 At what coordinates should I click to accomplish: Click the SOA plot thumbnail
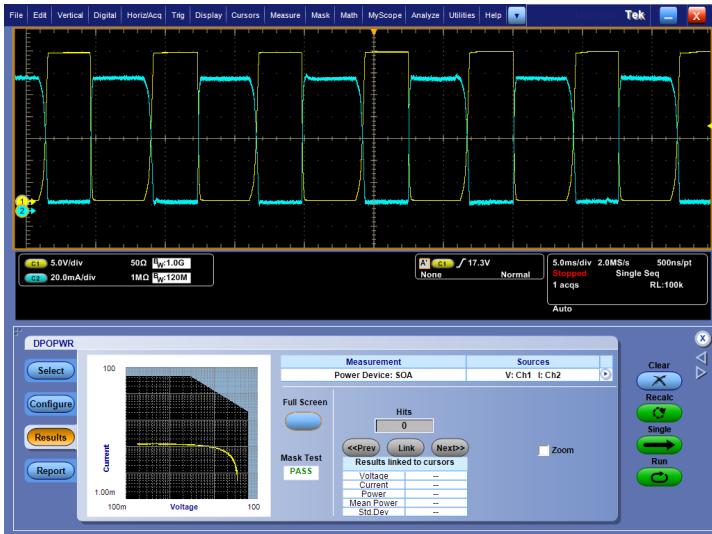[x=179, y=435]
